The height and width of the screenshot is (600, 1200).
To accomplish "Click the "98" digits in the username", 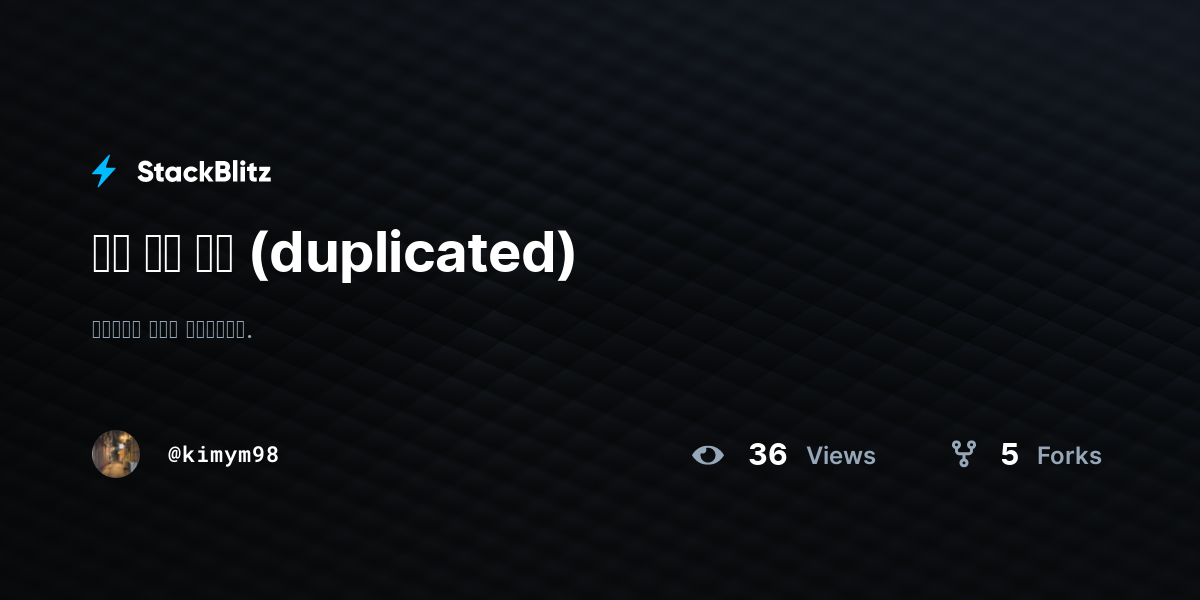I will coord(265,455).
